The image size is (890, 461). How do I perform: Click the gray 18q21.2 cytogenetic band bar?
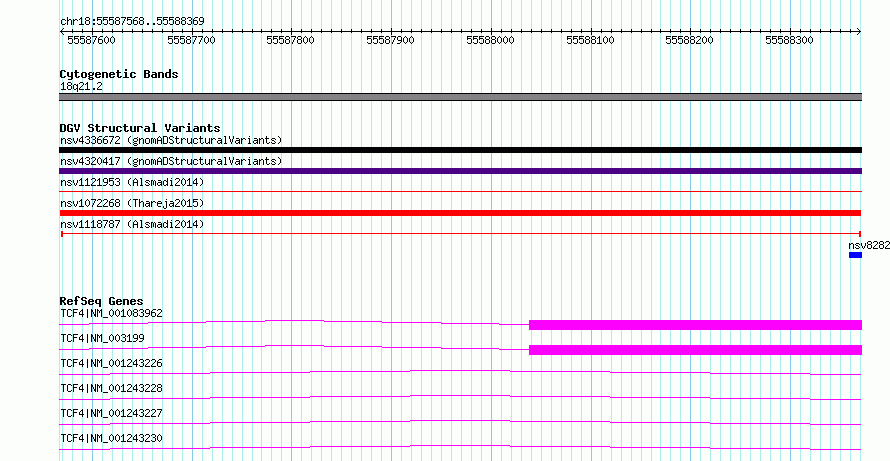click(460, 97)
